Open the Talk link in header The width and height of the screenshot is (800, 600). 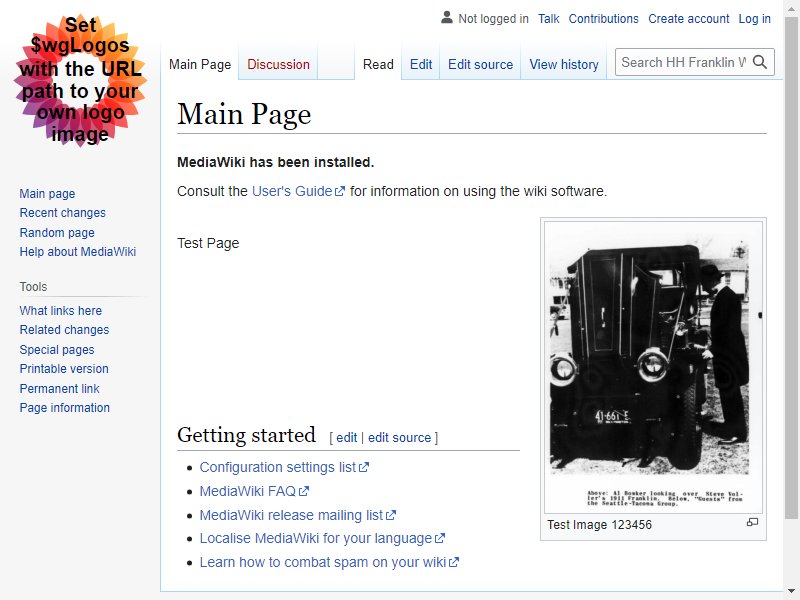548,19
